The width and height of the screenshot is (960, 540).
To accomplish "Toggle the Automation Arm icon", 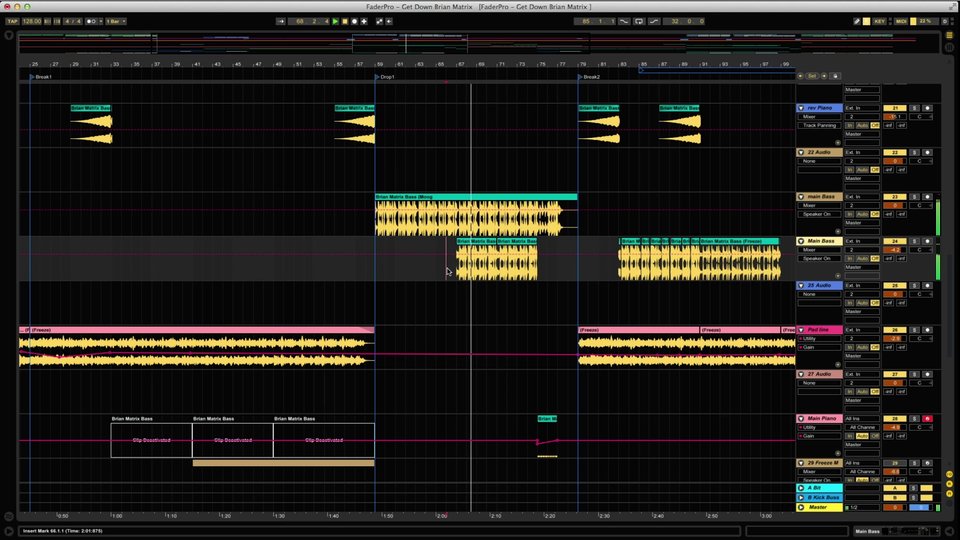I will tap(380, 21).
